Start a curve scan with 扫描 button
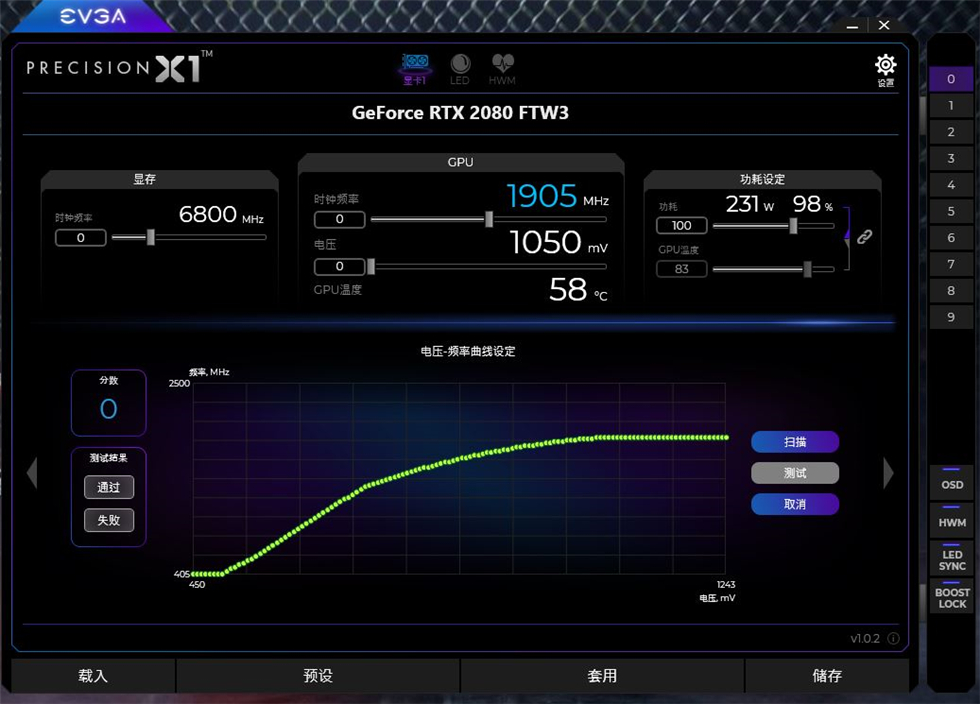This screenshot has height=704, width=980. click(795, 442)
